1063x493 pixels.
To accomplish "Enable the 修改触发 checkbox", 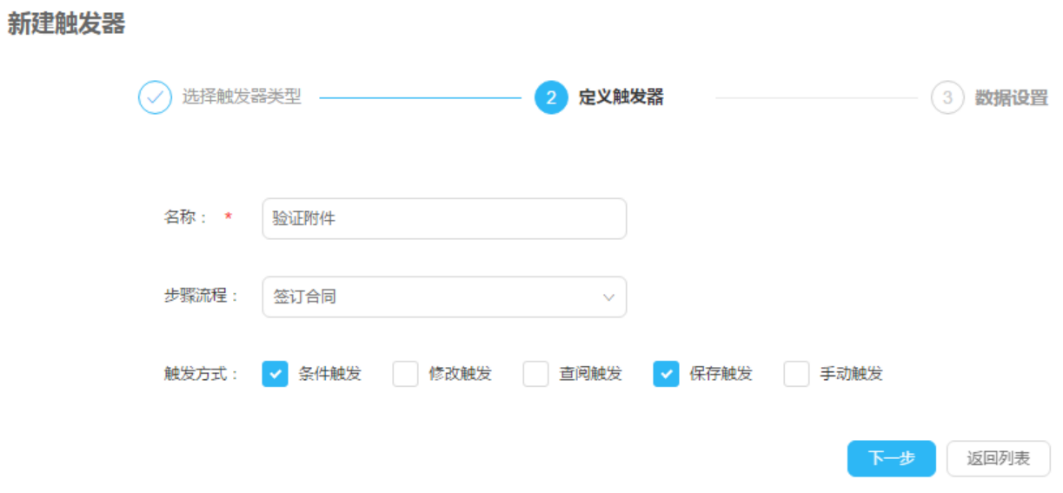I will point(405,374).
